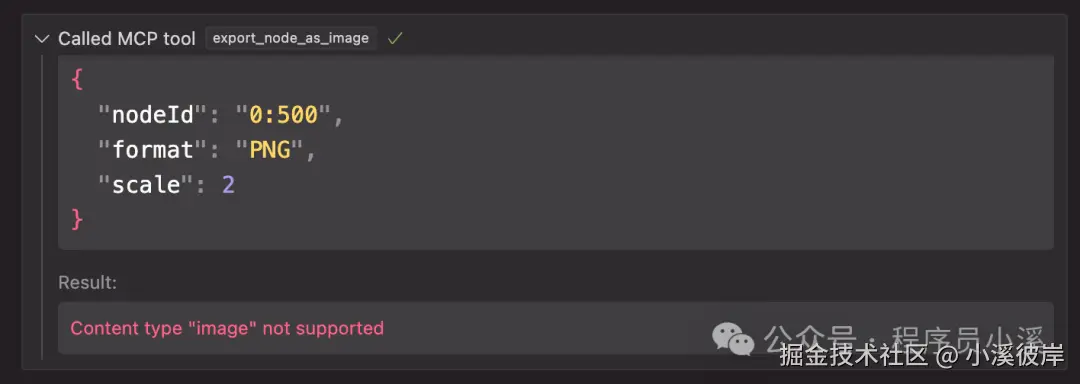
Task: Collapse the Called MCP tool section chevron
Action: [x=42, y=39]
